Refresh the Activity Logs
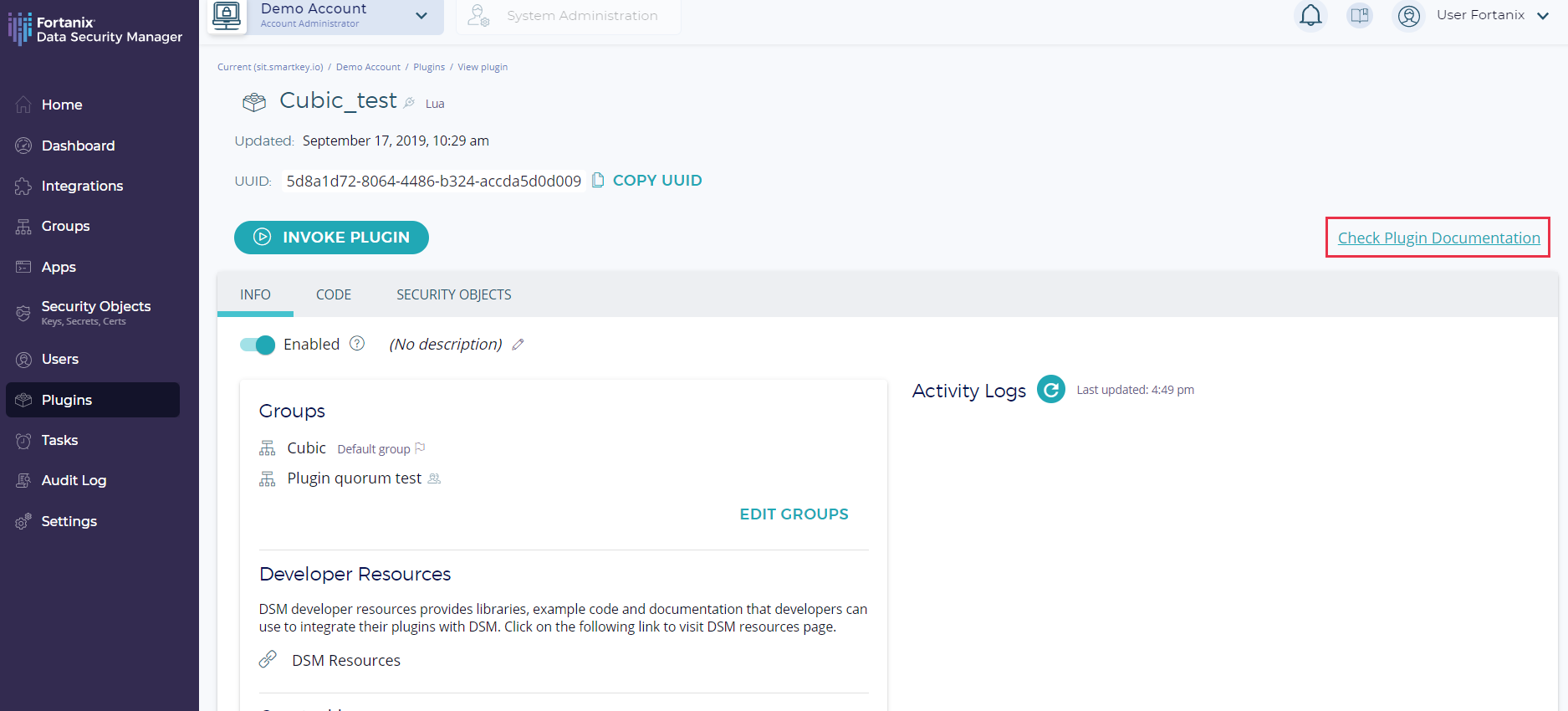The image size is (1568, 711). [1050, 390]
